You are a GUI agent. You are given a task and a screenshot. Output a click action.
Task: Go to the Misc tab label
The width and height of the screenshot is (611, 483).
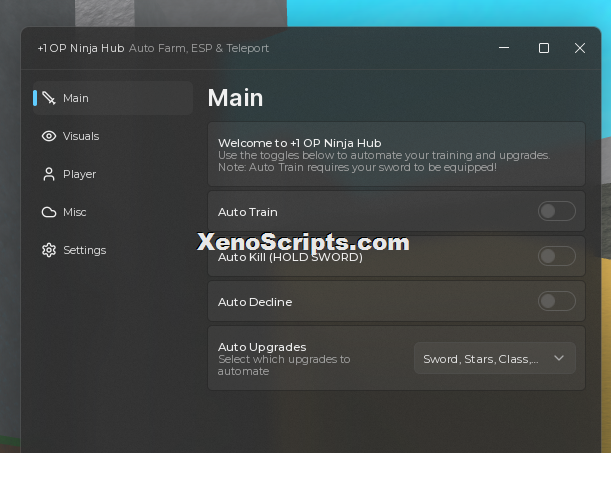coord(74,212)
